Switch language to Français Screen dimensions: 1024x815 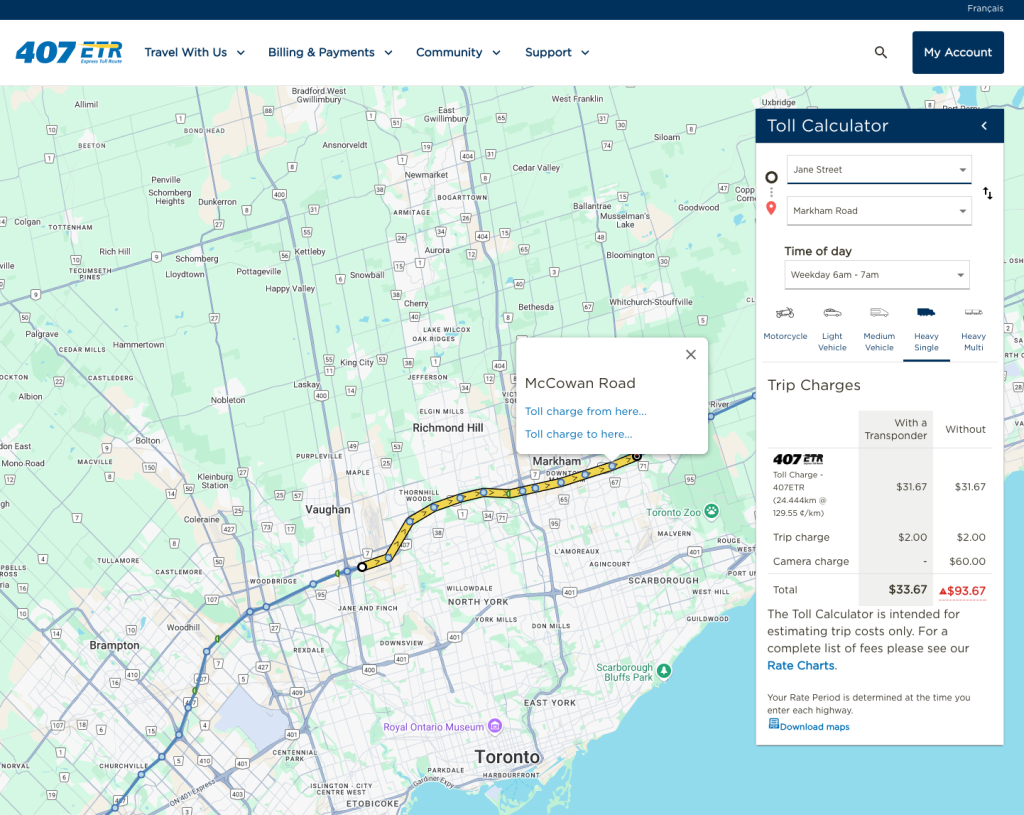click(x=985, y=8)
